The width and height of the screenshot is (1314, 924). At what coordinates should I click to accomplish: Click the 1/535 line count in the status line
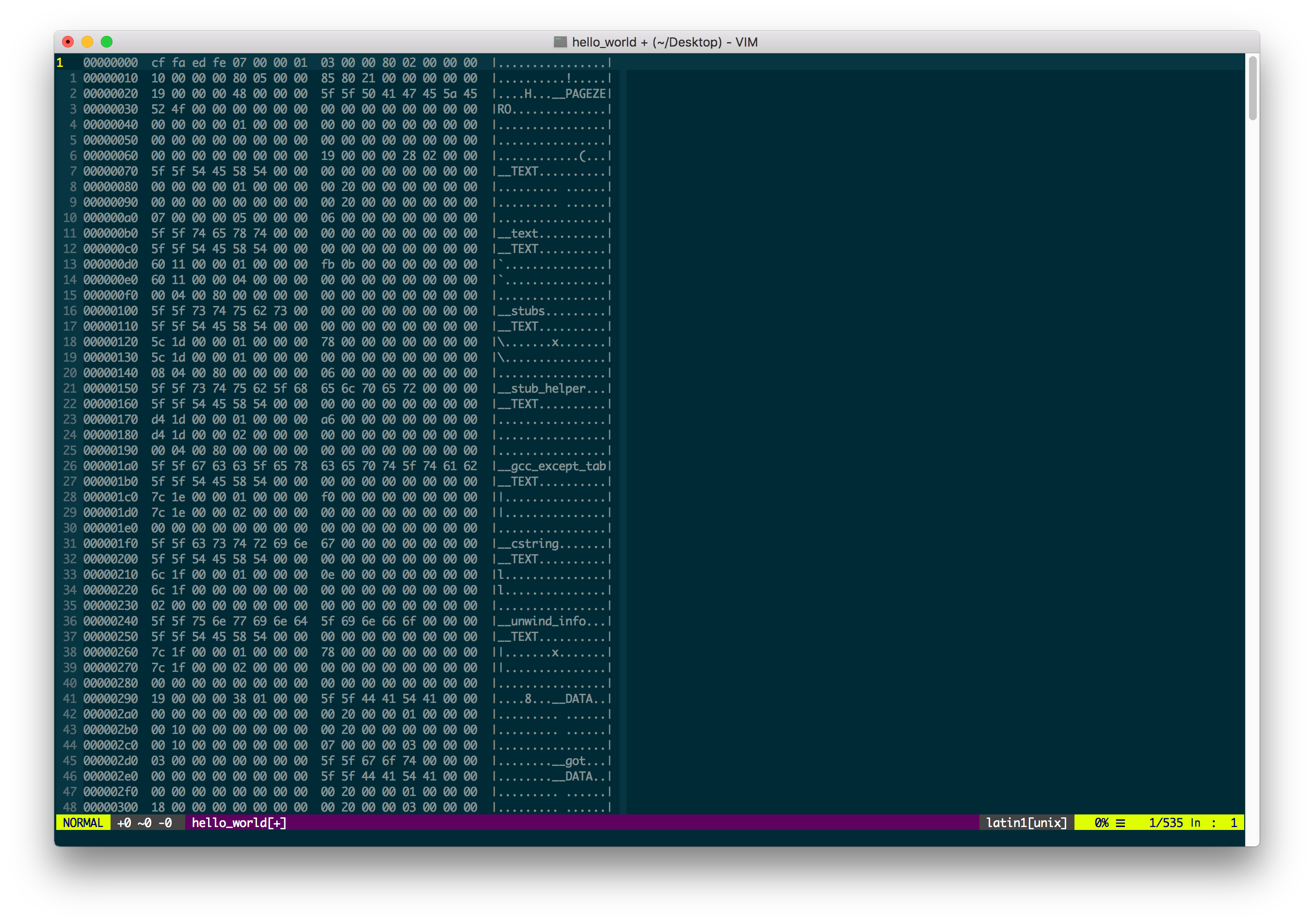[x=1165, y=823]
